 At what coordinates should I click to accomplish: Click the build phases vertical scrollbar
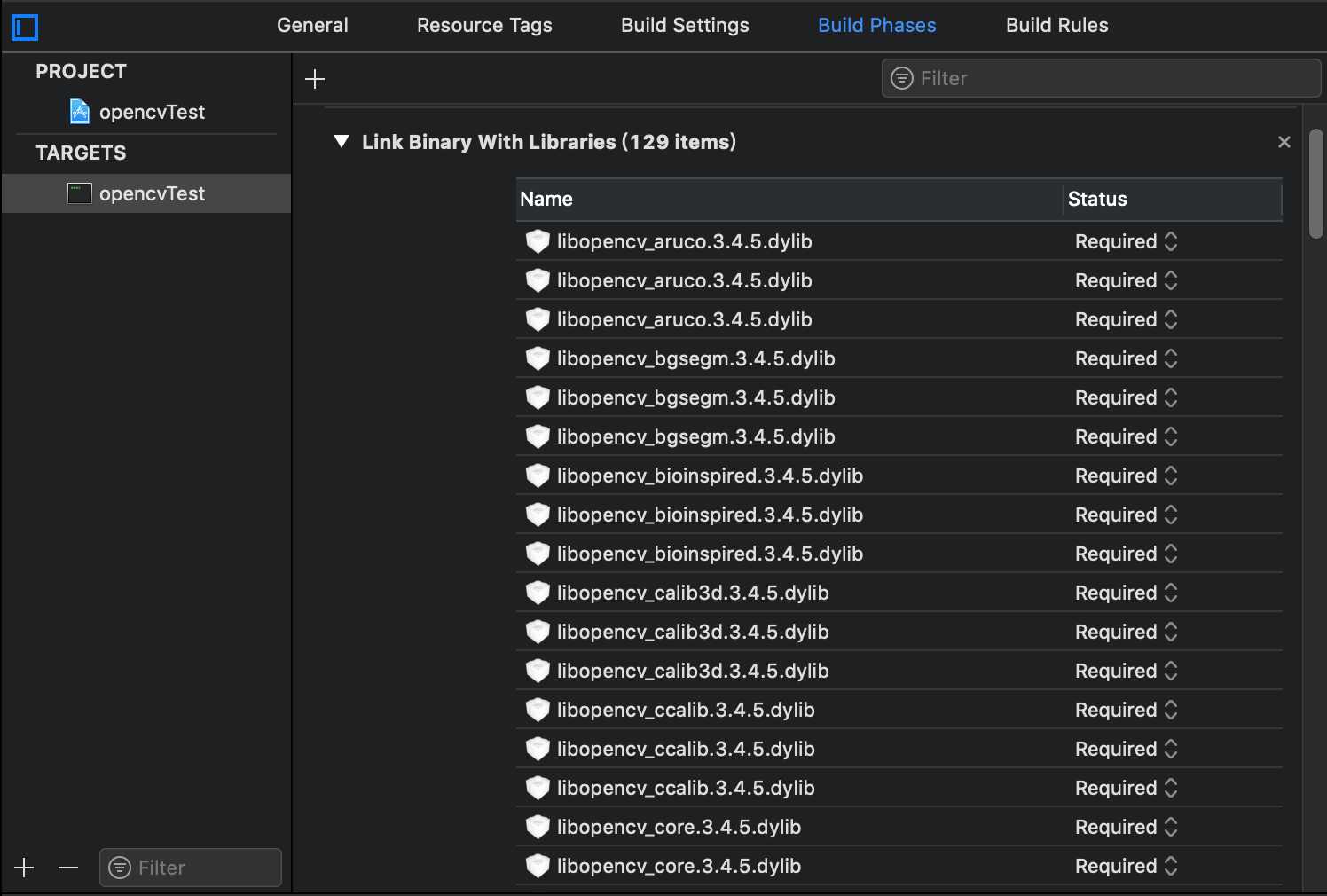click(x=1316, y=184)
